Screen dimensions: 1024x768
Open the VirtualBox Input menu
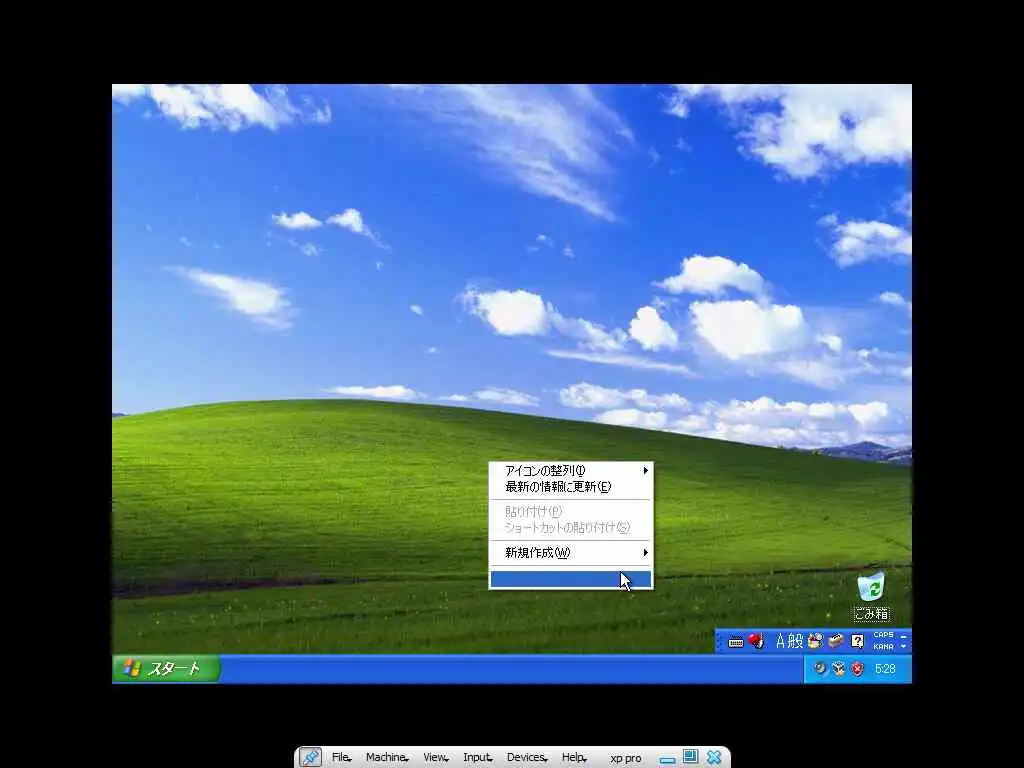(477, 758)
